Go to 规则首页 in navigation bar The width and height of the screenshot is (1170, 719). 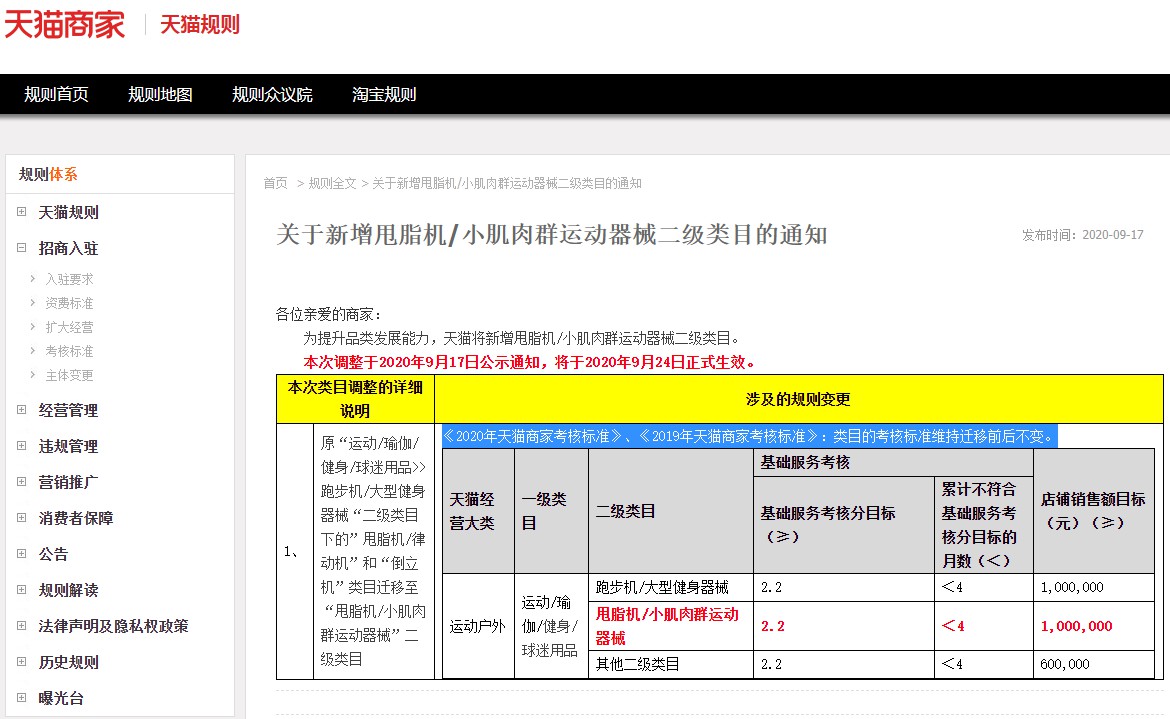click(56, 95)
